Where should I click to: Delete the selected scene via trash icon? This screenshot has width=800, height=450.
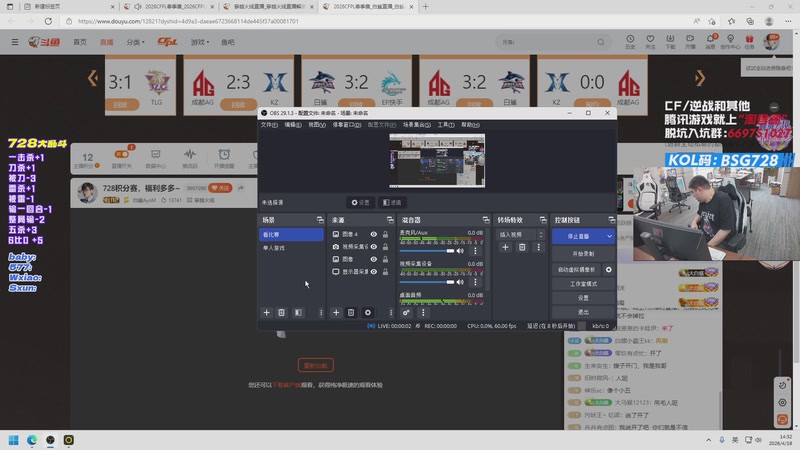pyautogui.click(x=281, y=312)
